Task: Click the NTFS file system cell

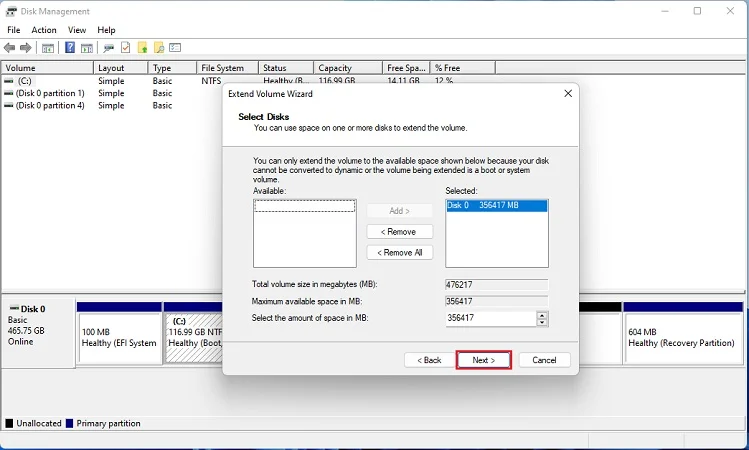Action: [x=211, y=81]
